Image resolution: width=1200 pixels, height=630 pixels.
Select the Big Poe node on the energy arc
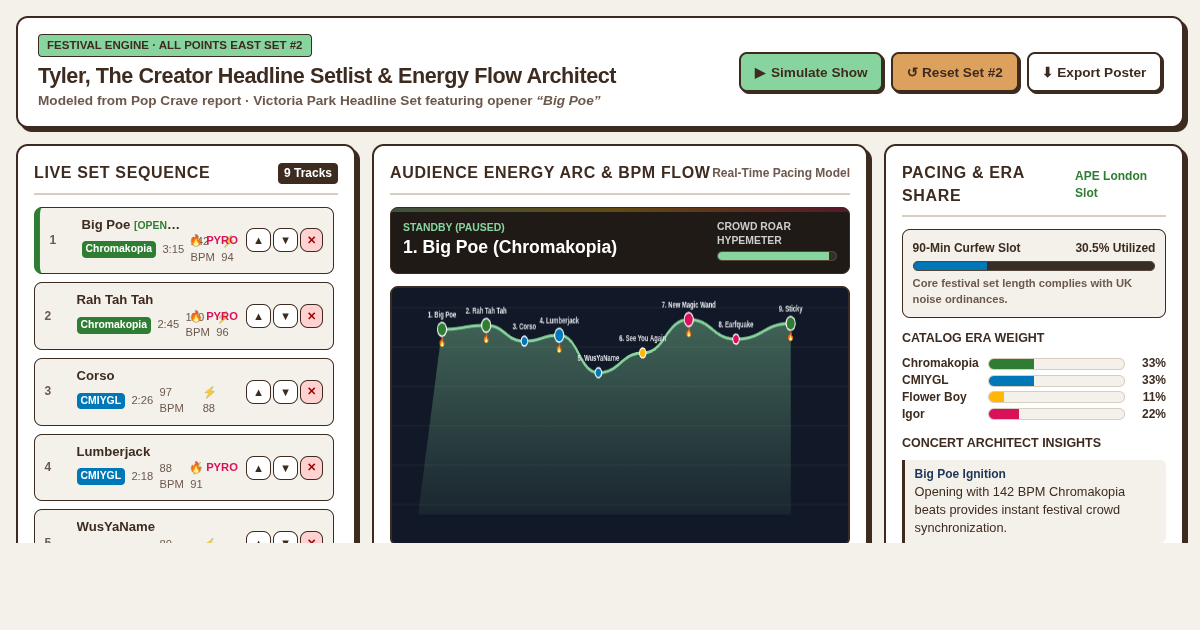pos(442,329)
